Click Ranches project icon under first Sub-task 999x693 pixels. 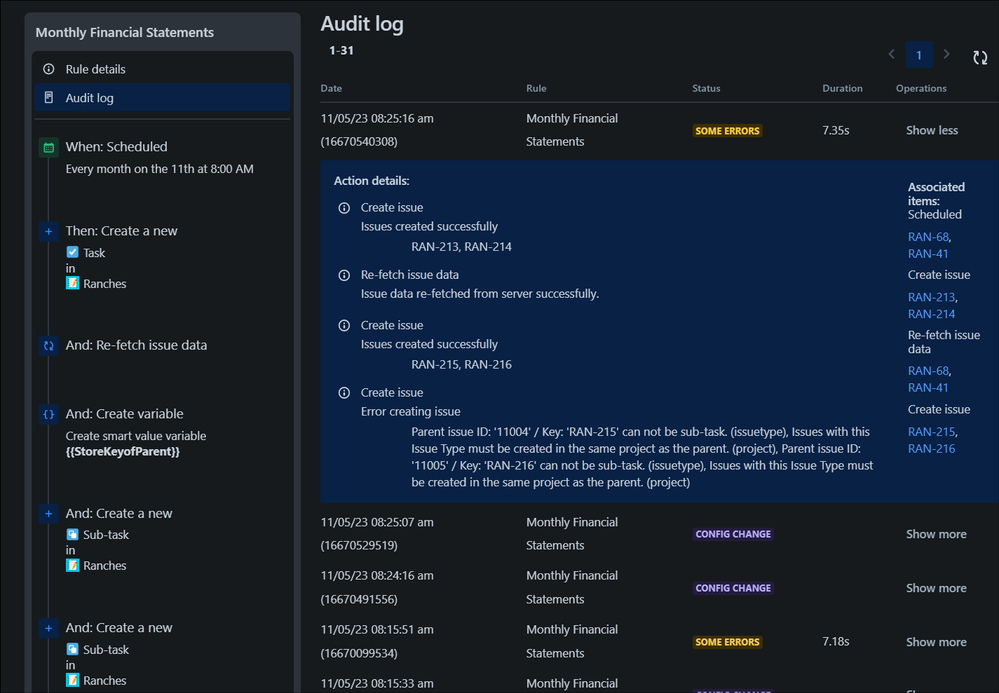click(73, 565)
